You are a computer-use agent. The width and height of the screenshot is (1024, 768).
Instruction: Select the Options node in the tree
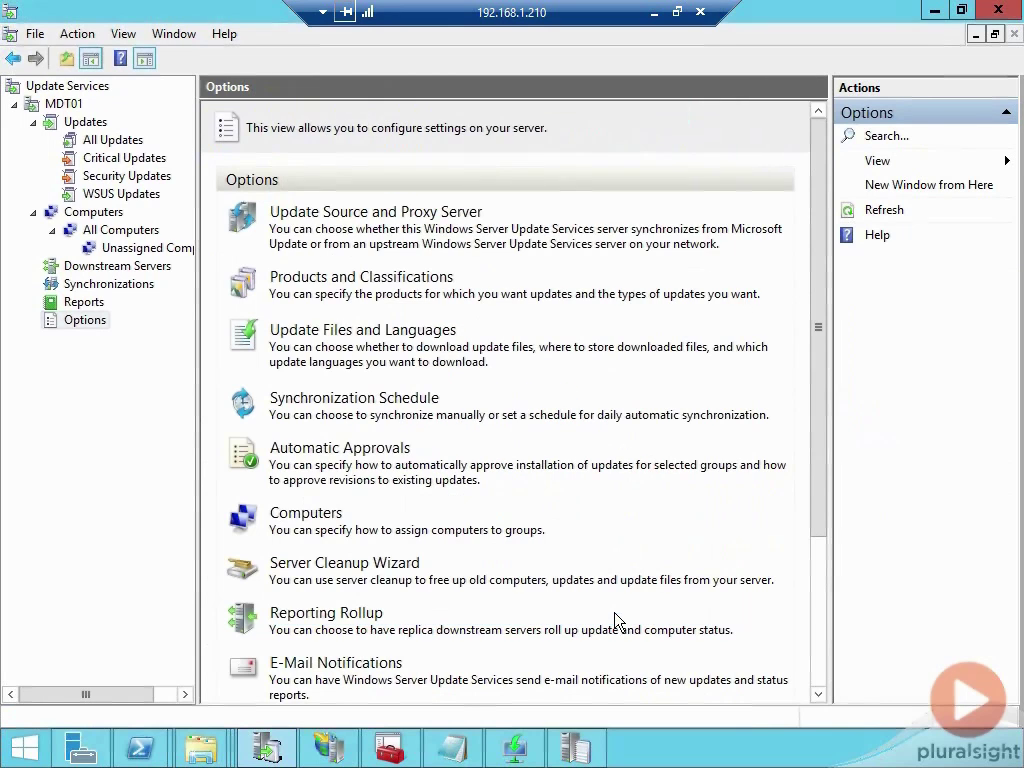click(x=84, y=320)
